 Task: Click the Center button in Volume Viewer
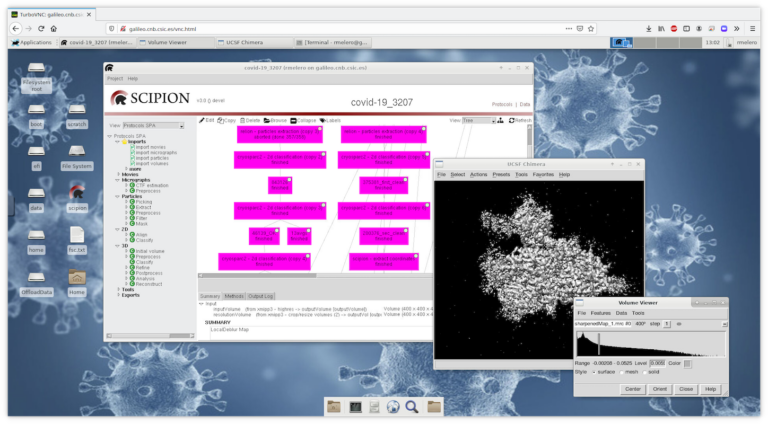632,389
